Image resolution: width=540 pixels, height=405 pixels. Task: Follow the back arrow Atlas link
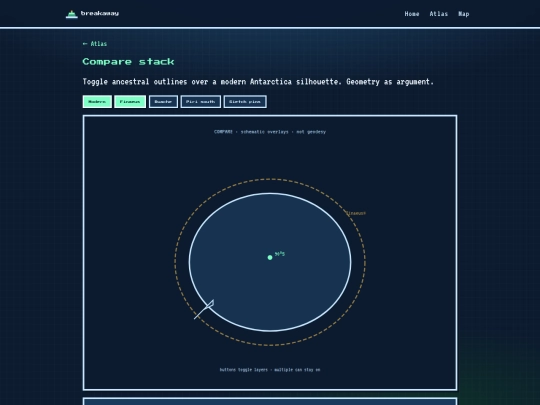click(95, 44)
